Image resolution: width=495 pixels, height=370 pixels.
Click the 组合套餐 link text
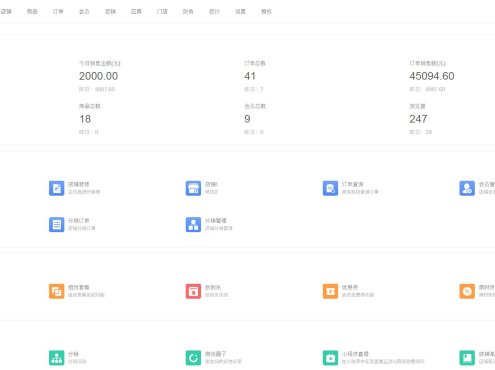[x=79, y=287]
